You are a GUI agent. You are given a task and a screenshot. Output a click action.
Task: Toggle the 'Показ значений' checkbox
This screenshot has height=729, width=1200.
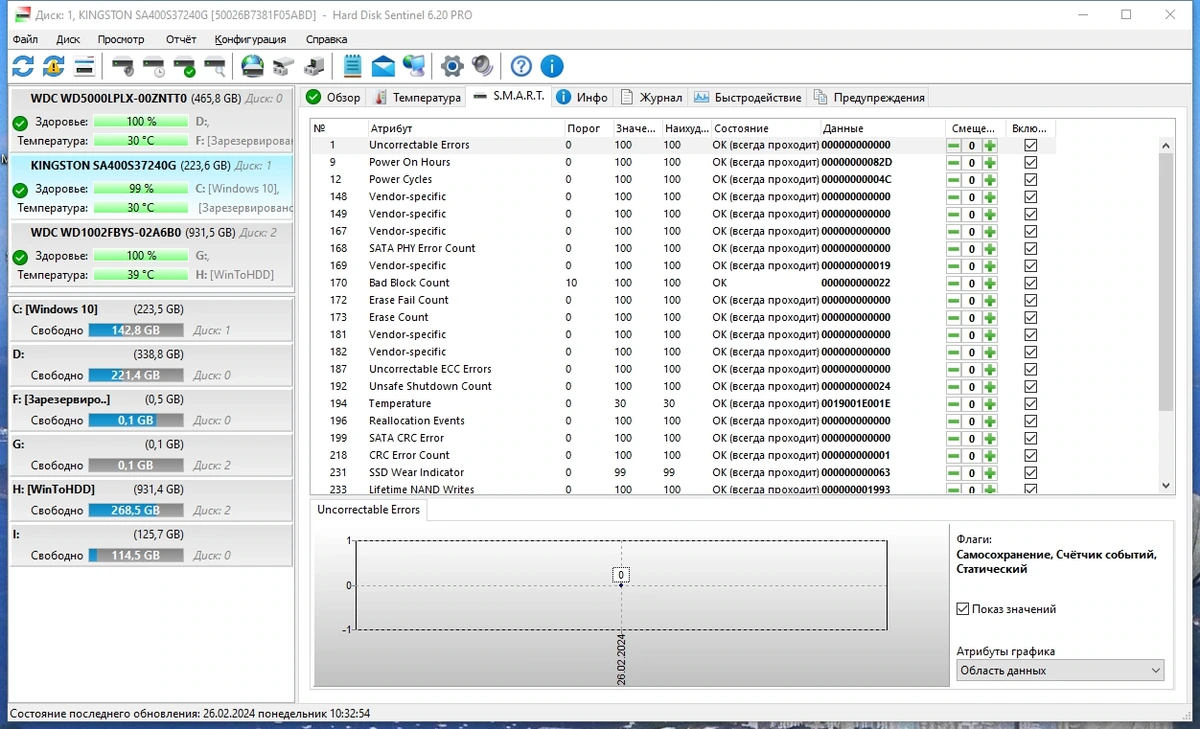(x=963, y=609)
